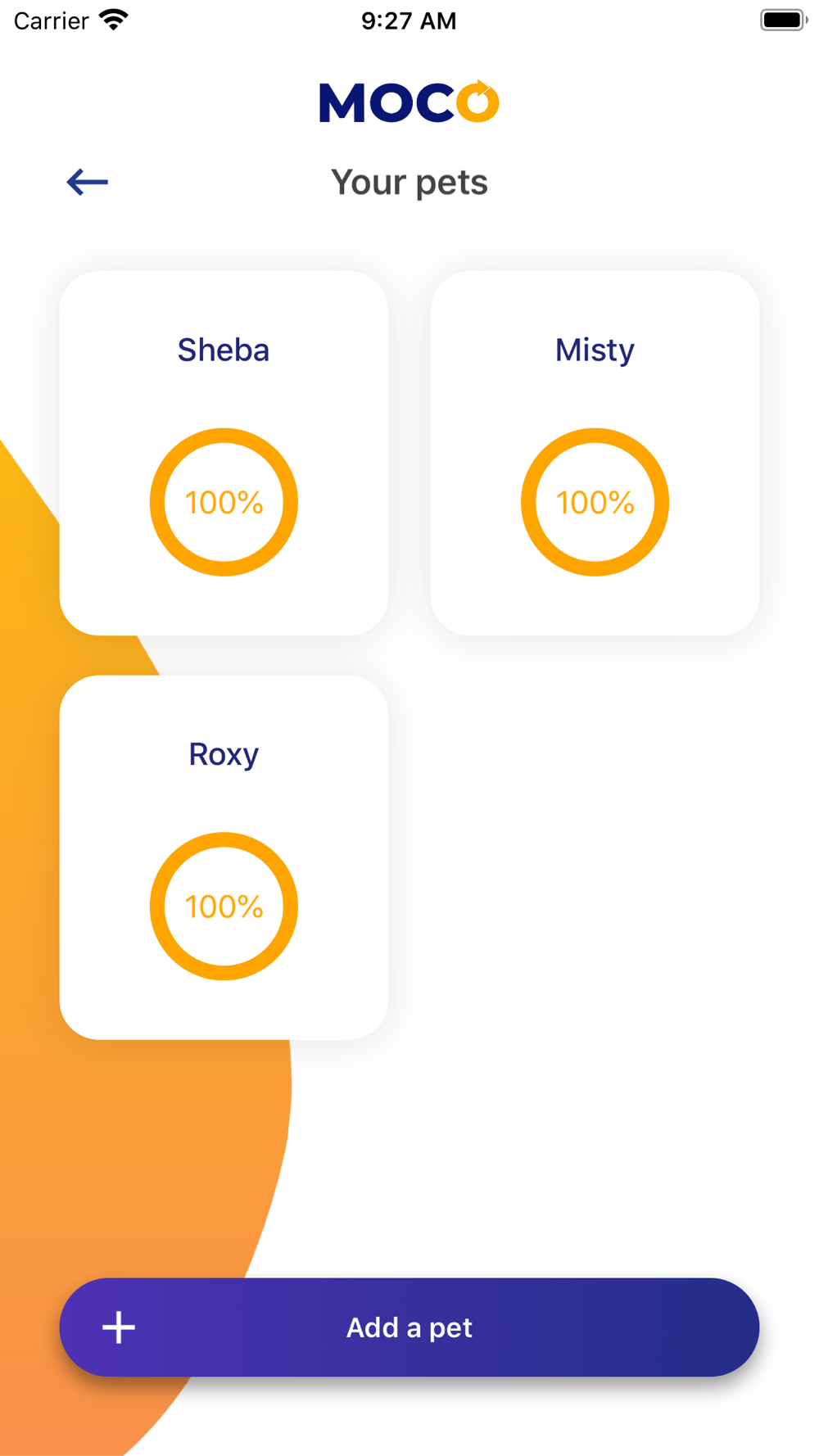This screenshot has width=819, height=1456.
Task: Click the Wi-Fi status icon
Action: (114, 20)
